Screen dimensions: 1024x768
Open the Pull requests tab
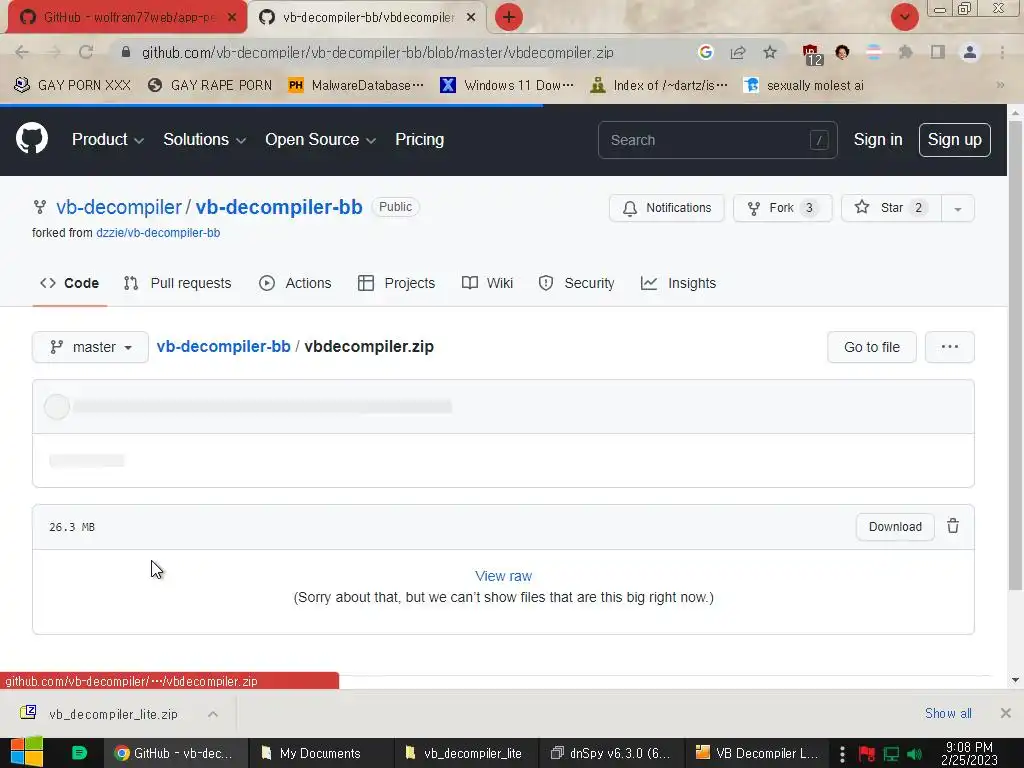[x=177, y=283]
